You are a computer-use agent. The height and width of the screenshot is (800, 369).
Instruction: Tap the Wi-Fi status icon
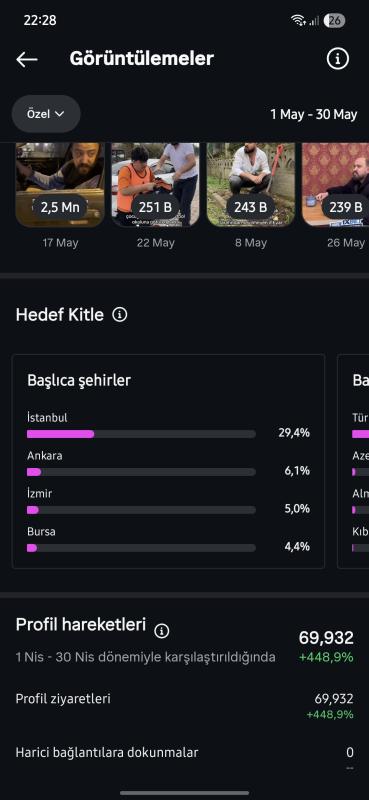pyautogui.click(x=298, y=20)
